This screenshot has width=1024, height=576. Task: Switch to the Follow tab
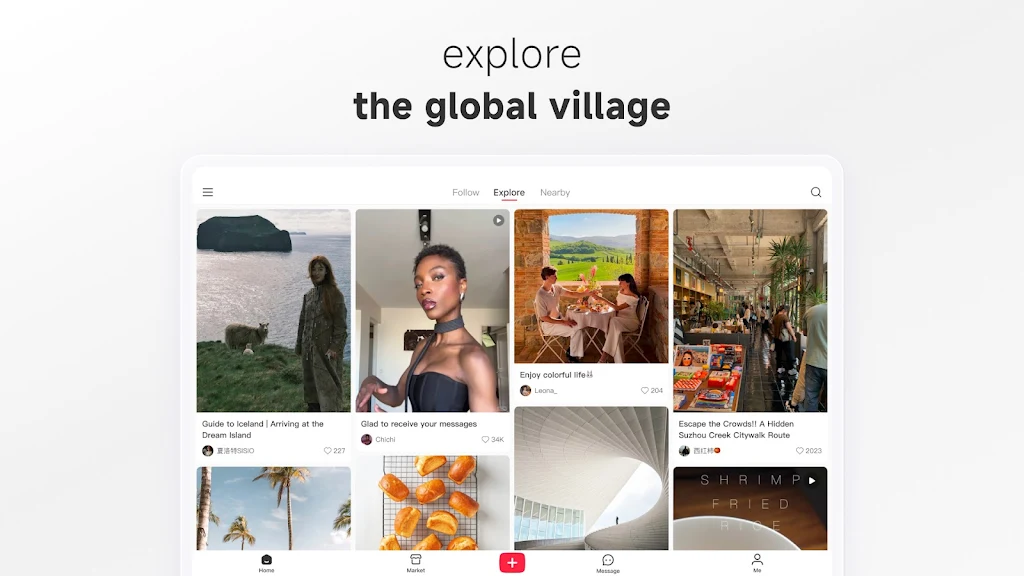pyautogui.click(x=466, y=193)
